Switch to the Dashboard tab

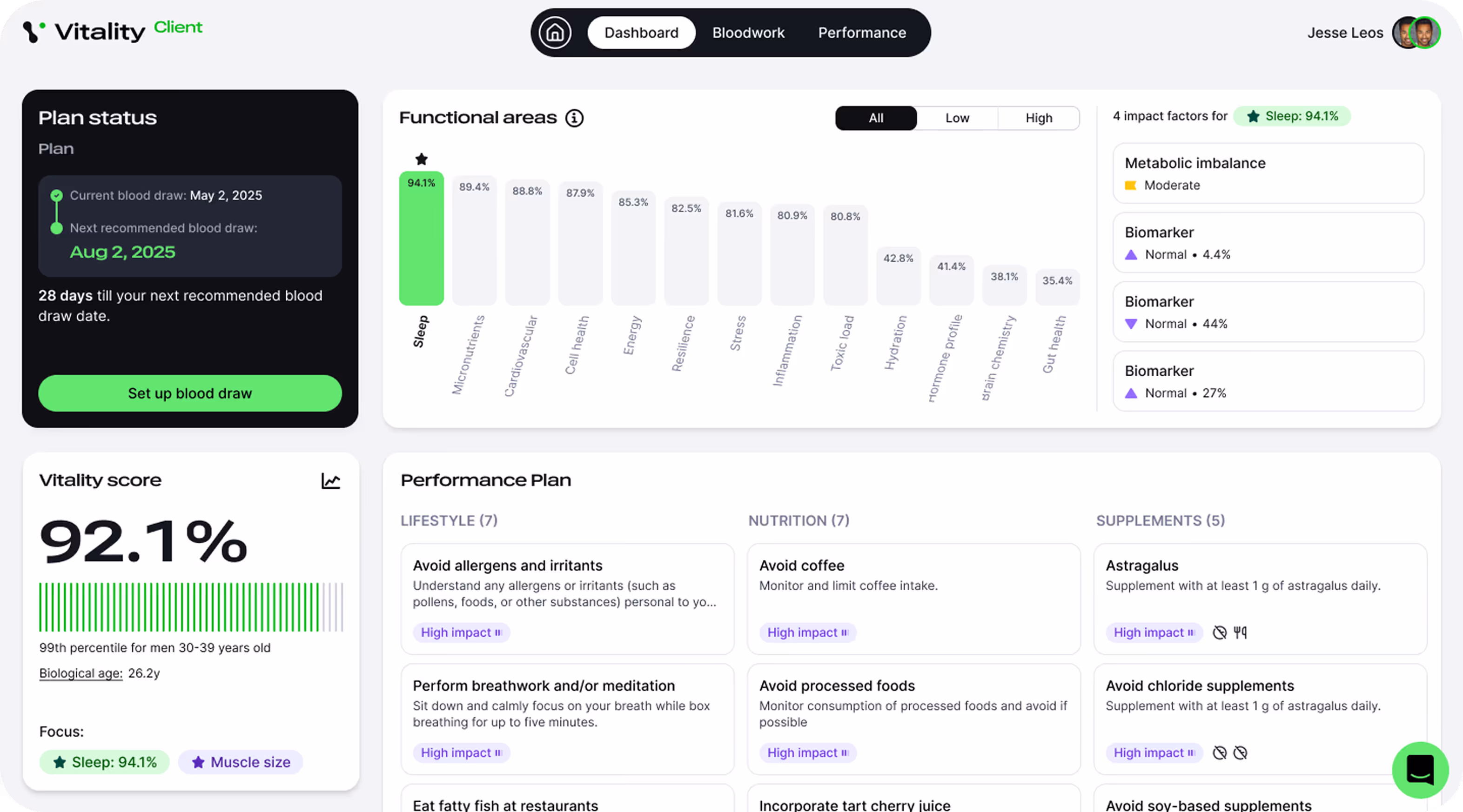pos(641,33)
